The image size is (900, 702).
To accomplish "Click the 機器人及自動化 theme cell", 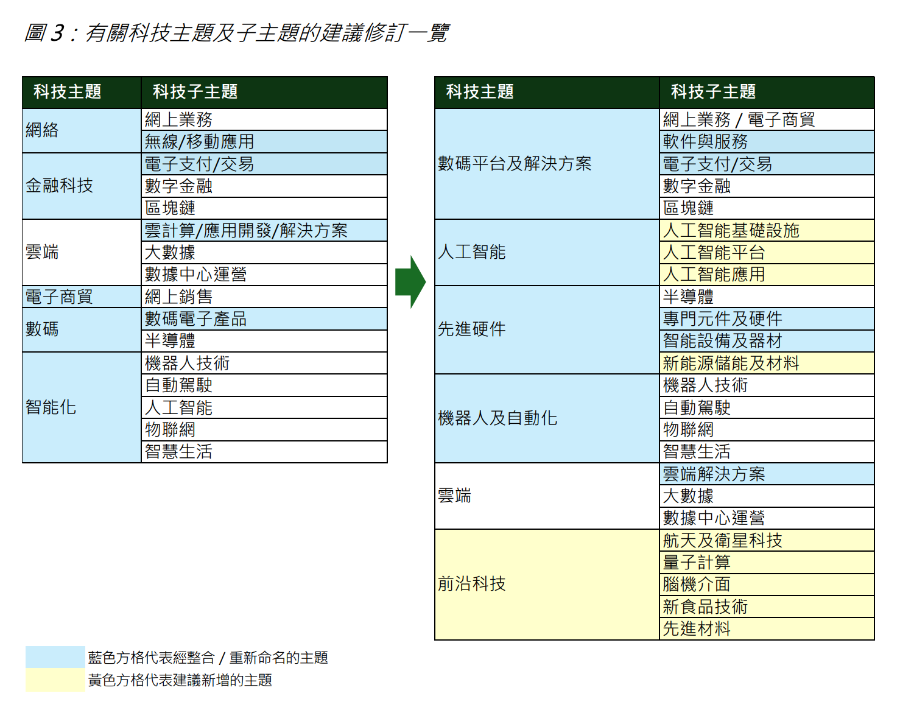I will point(547,418).
